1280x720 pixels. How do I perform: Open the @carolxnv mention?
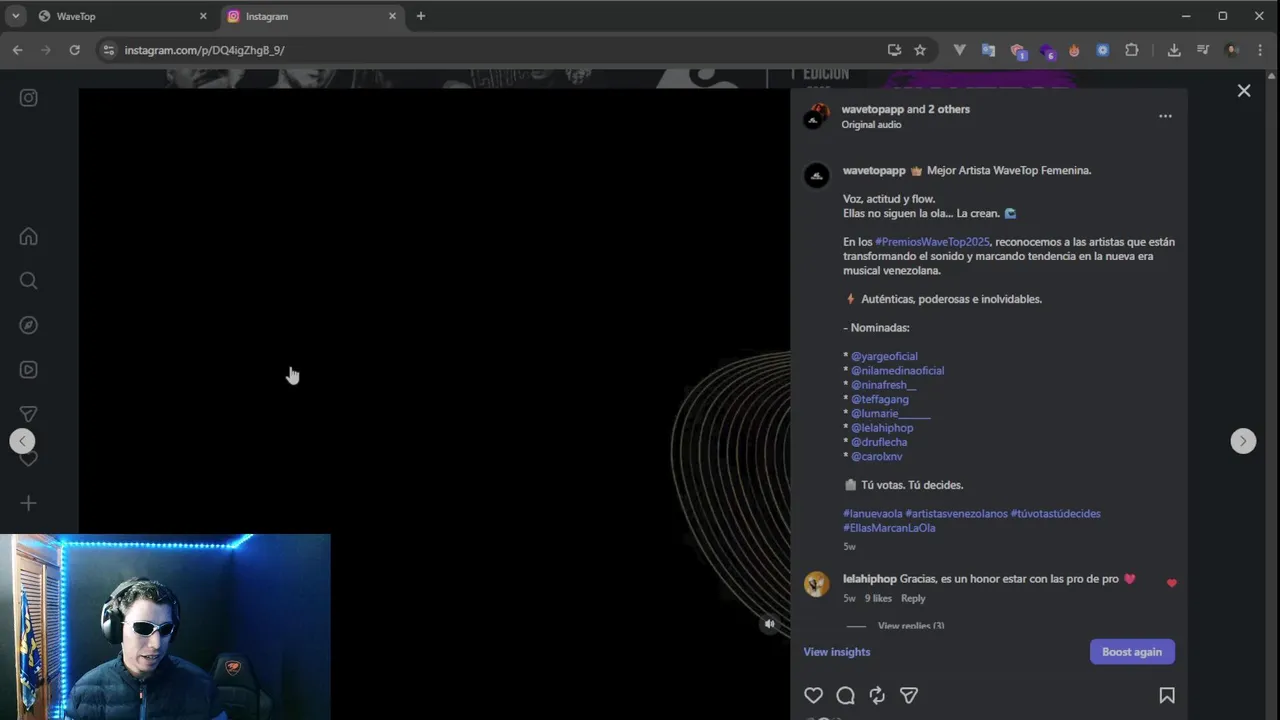877,457
